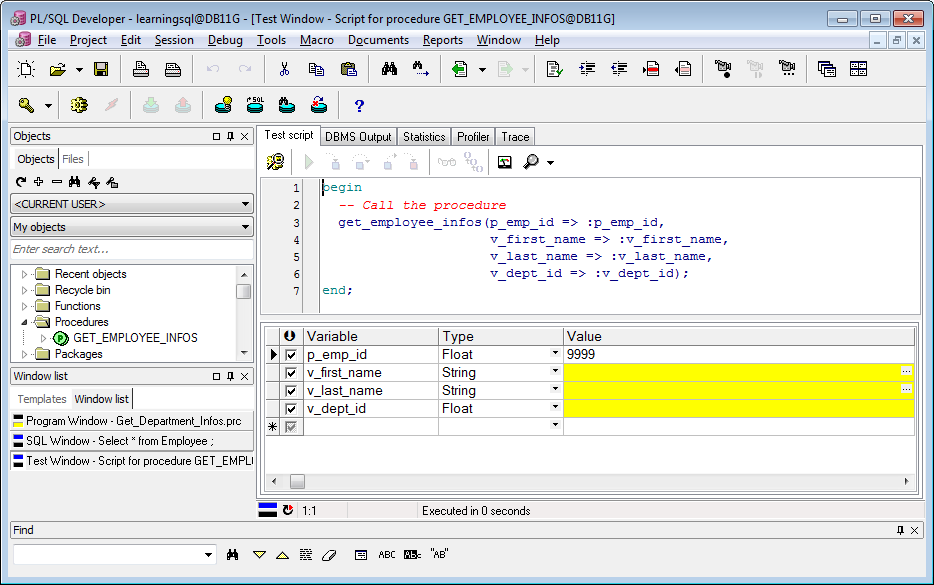Screen dimensions: 934x585
Task: Uncheck the v_dept_id variable checkbox
Action: (291, 409)
